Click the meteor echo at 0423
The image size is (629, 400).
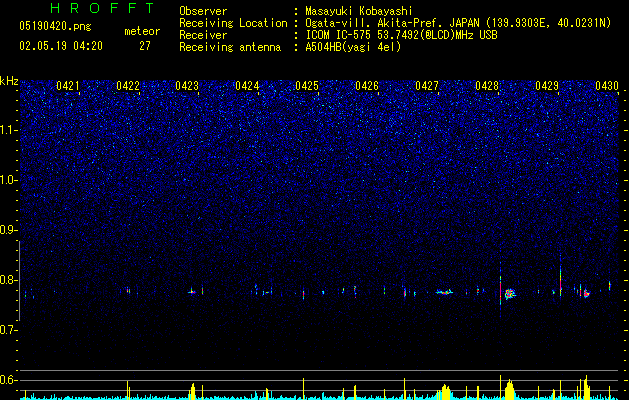[x=192, y=292]
